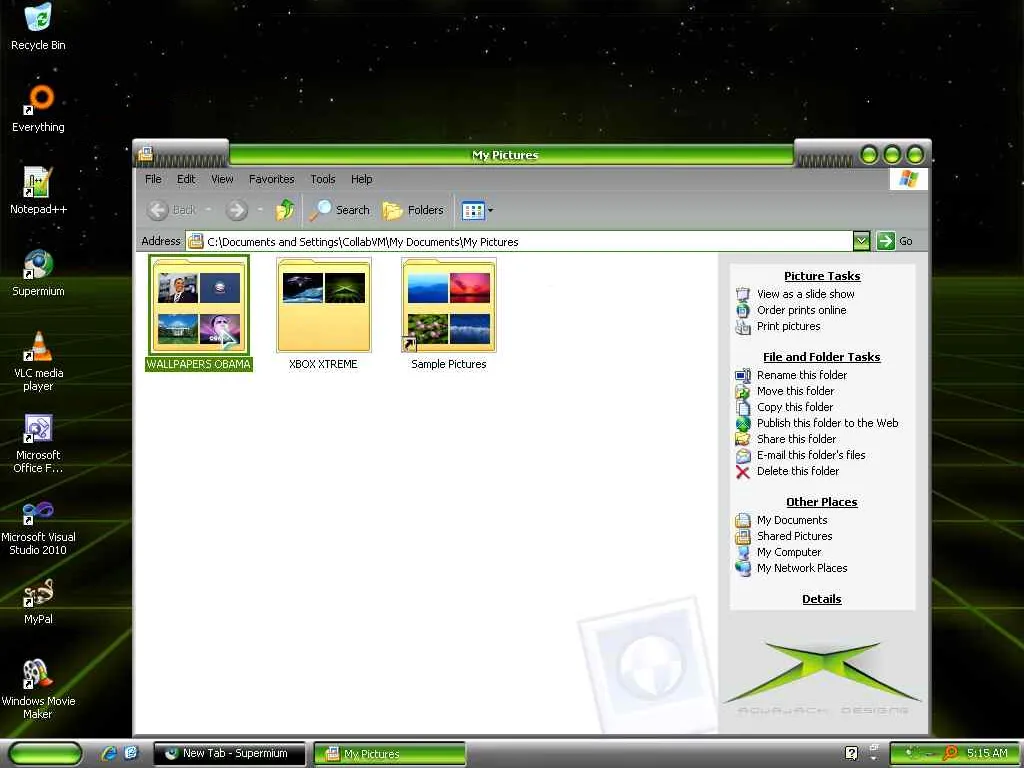Collapse the Picture Tasks section header

point(822,276)
